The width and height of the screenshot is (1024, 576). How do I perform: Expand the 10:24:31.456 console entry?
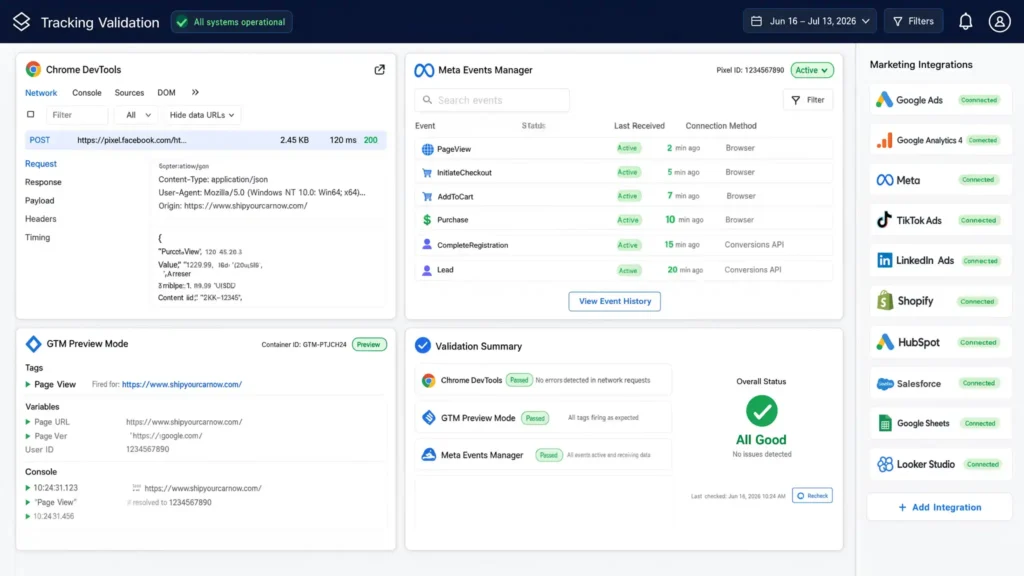tap(28, 516)
